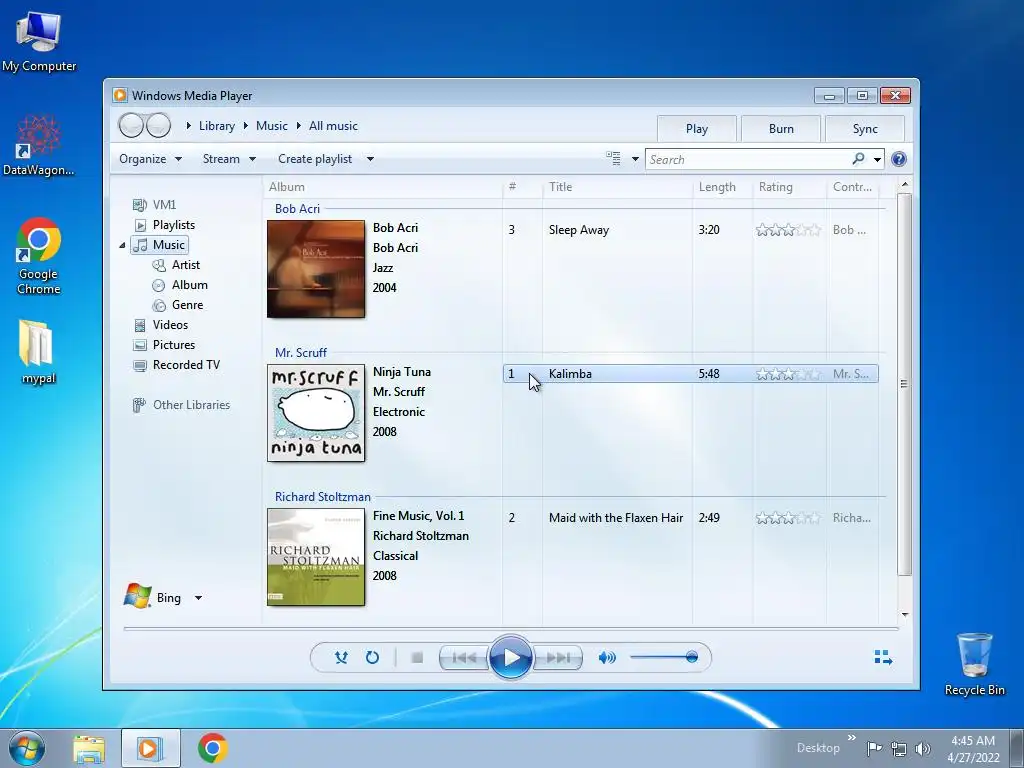Click Music in the breadcrumb
Image resolution: width=1024 pixels, height=768 pixels.
click(272, 126)
